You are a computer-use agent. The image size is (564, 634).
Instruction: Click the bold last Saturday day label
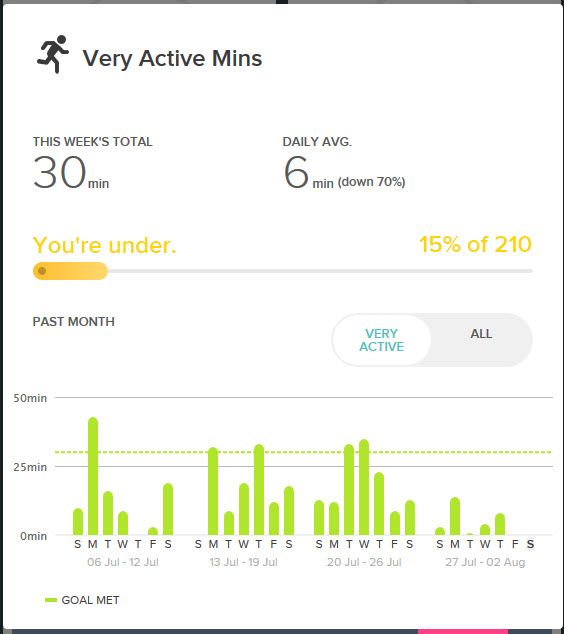(530, 544)
